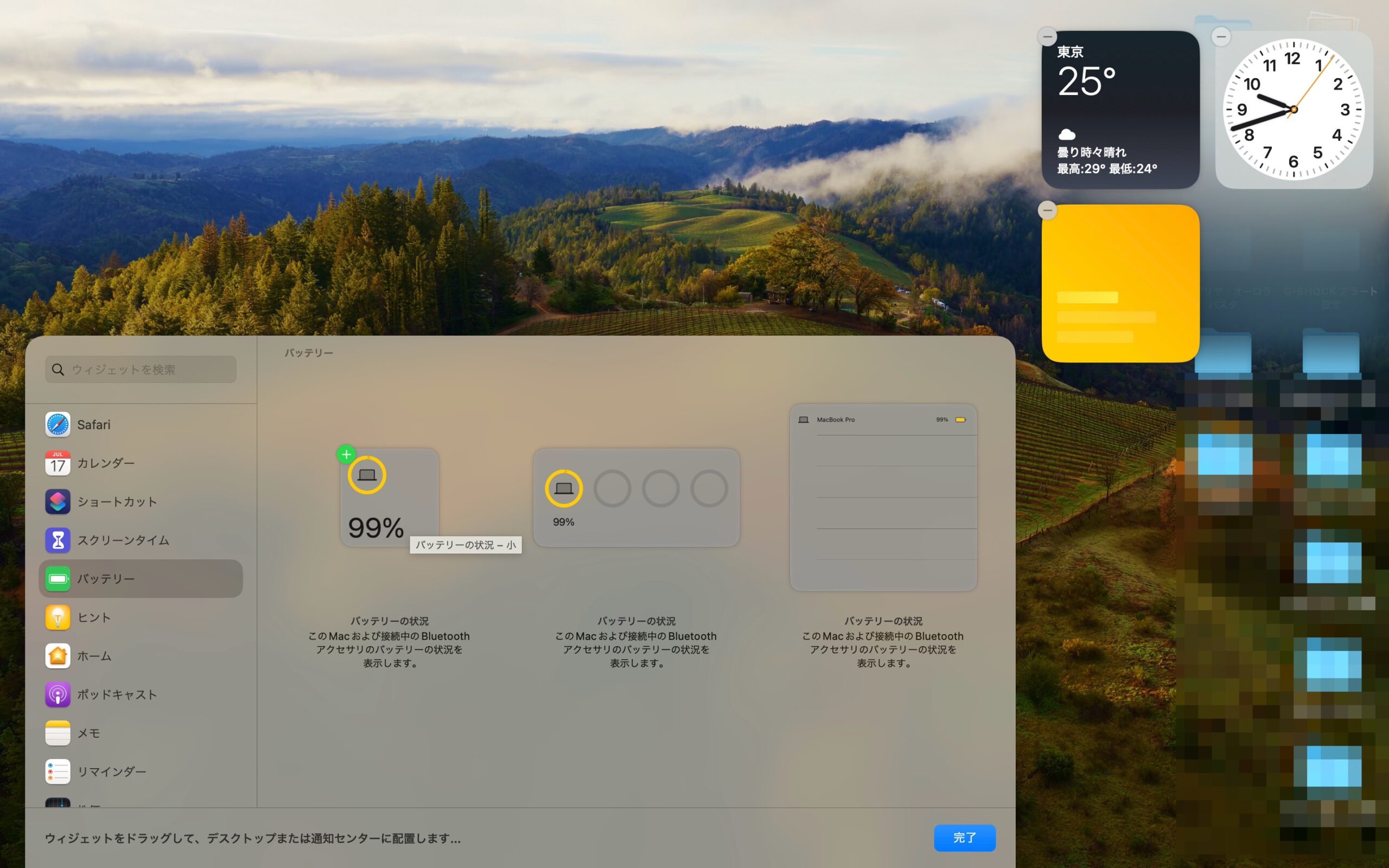
Task: Remove the Tokyo weather widget
Action: 1048,37
